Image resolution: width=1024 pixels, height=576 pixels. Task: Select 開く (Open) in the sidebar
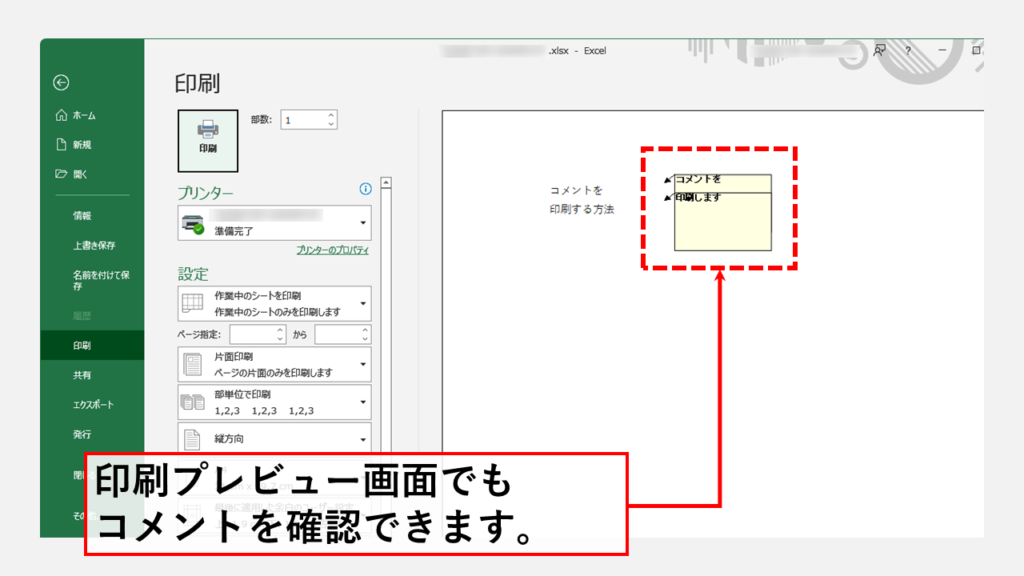click(80, 174)
